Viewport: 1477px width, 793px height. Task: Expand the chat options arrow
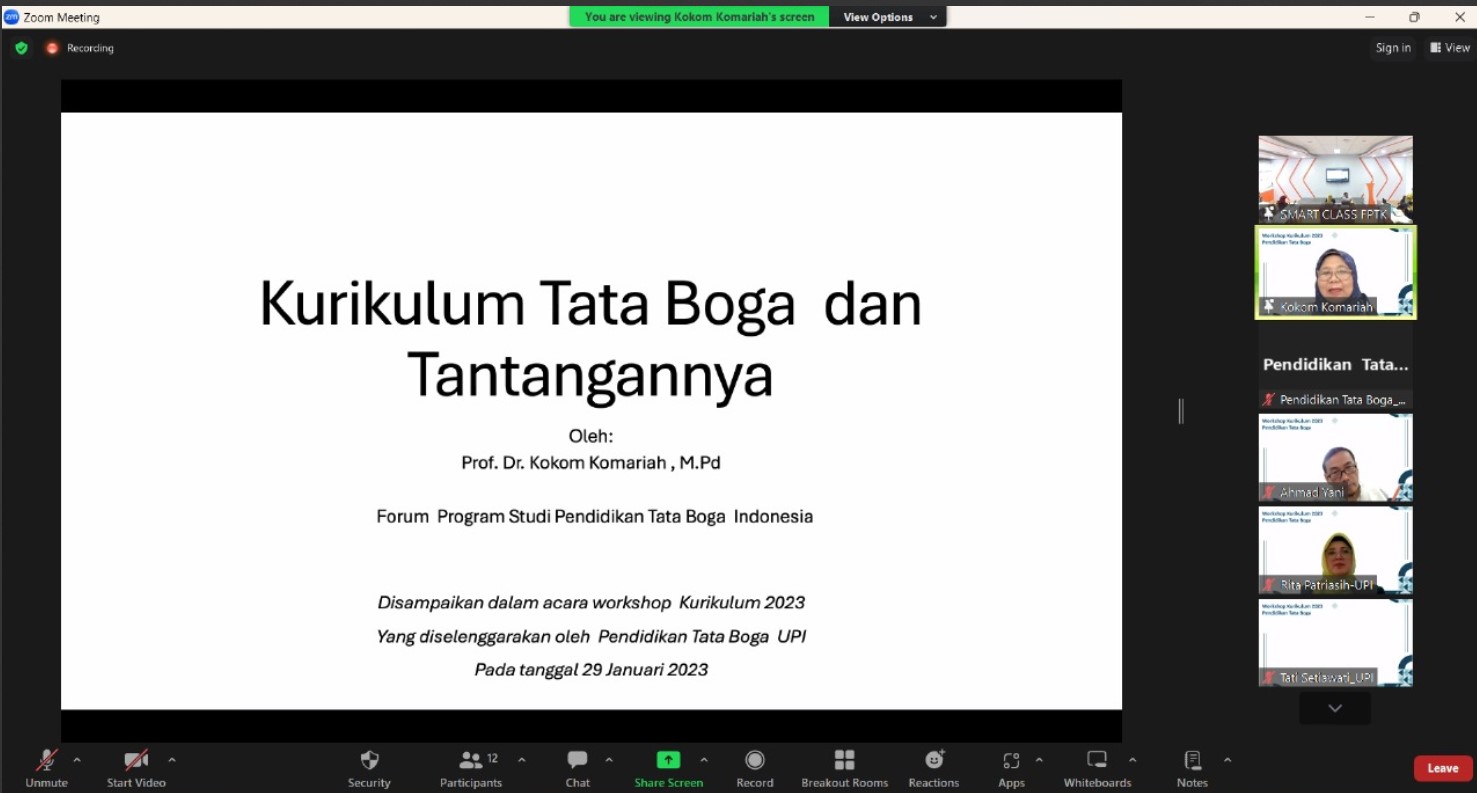pyautogui.click(x=609, y=760)
